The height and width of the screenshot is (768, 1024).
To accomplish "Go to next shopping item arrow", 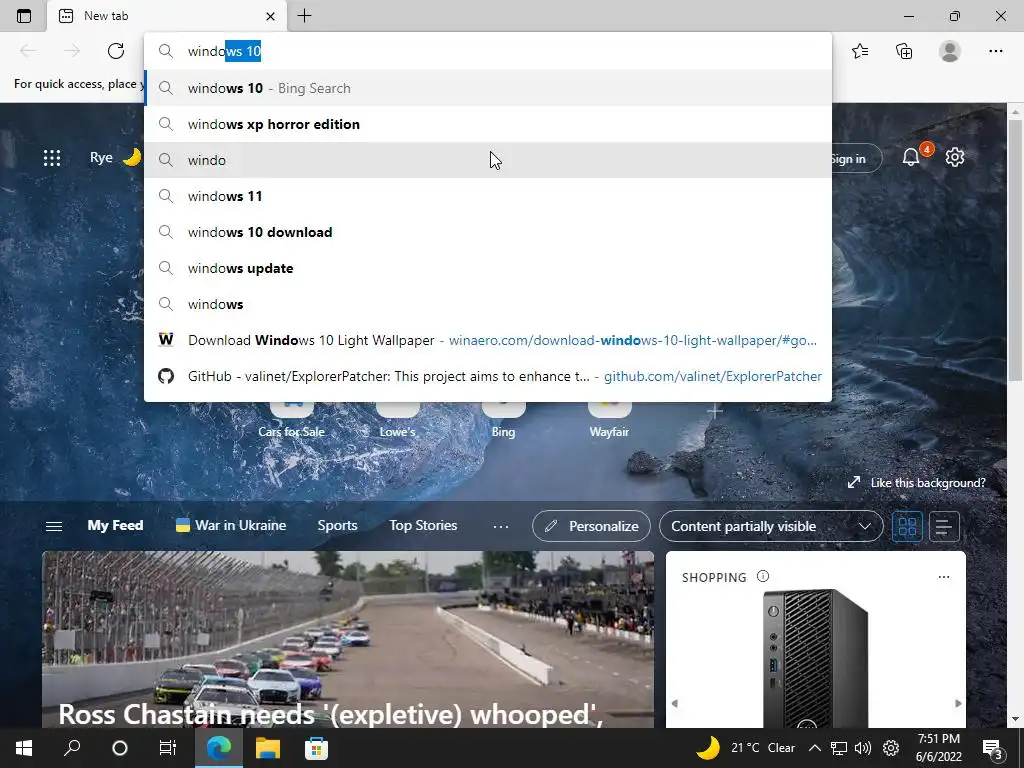I will coord(958,703).
